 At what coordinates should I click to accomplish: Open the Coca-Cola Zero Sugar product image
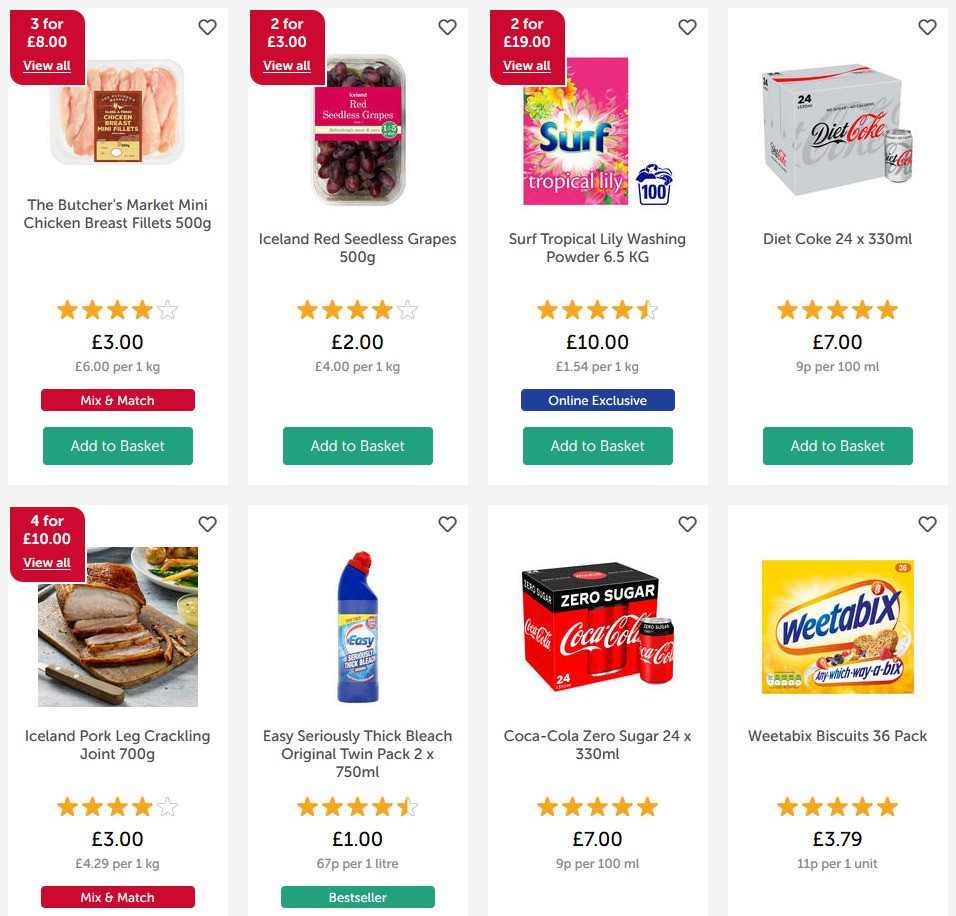pos(597,630)
